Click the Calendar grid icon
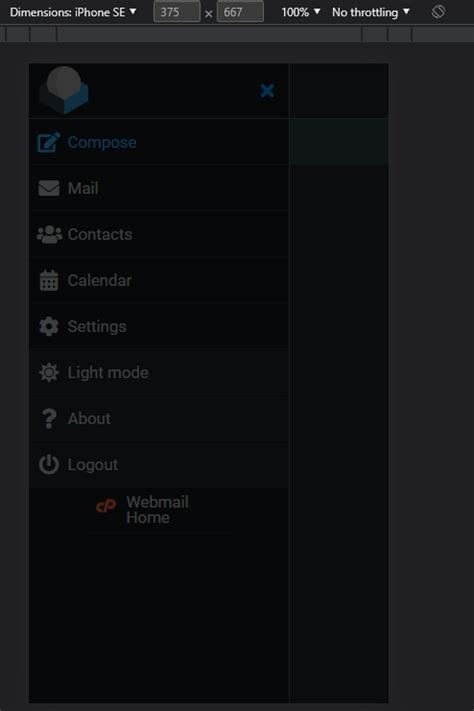The image size is (474, 711). click(49, 280)
